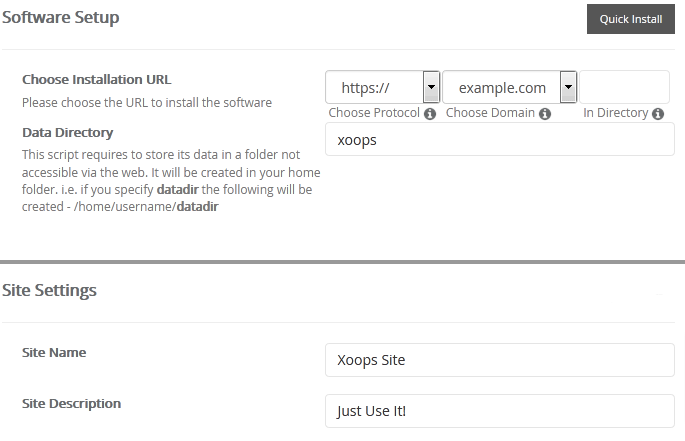Click the Software Setup heading
Viewport: 685px width, 441px height.
point(62,18)
